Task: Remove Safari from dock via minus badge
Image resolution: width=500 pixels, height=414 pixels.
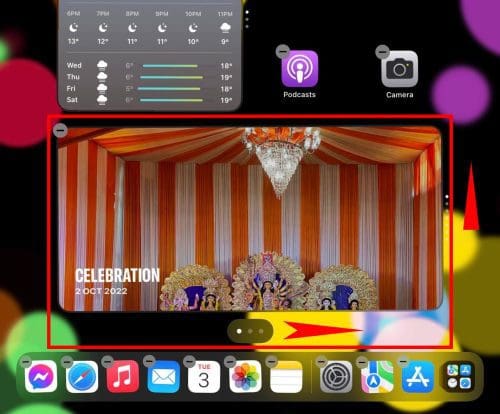Action: click(67, 361)
